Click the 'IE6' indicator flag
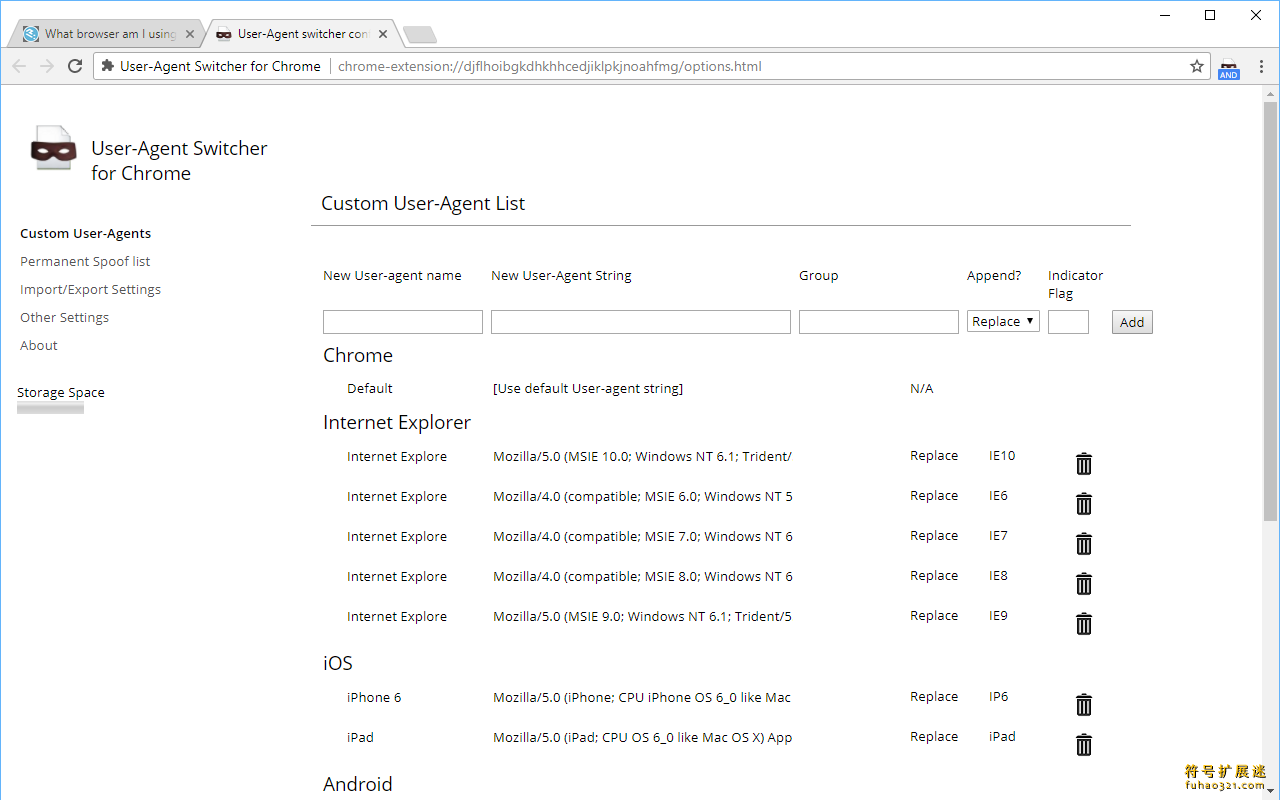This screenshot has width=1280, height=800. (x=998, y=495)
